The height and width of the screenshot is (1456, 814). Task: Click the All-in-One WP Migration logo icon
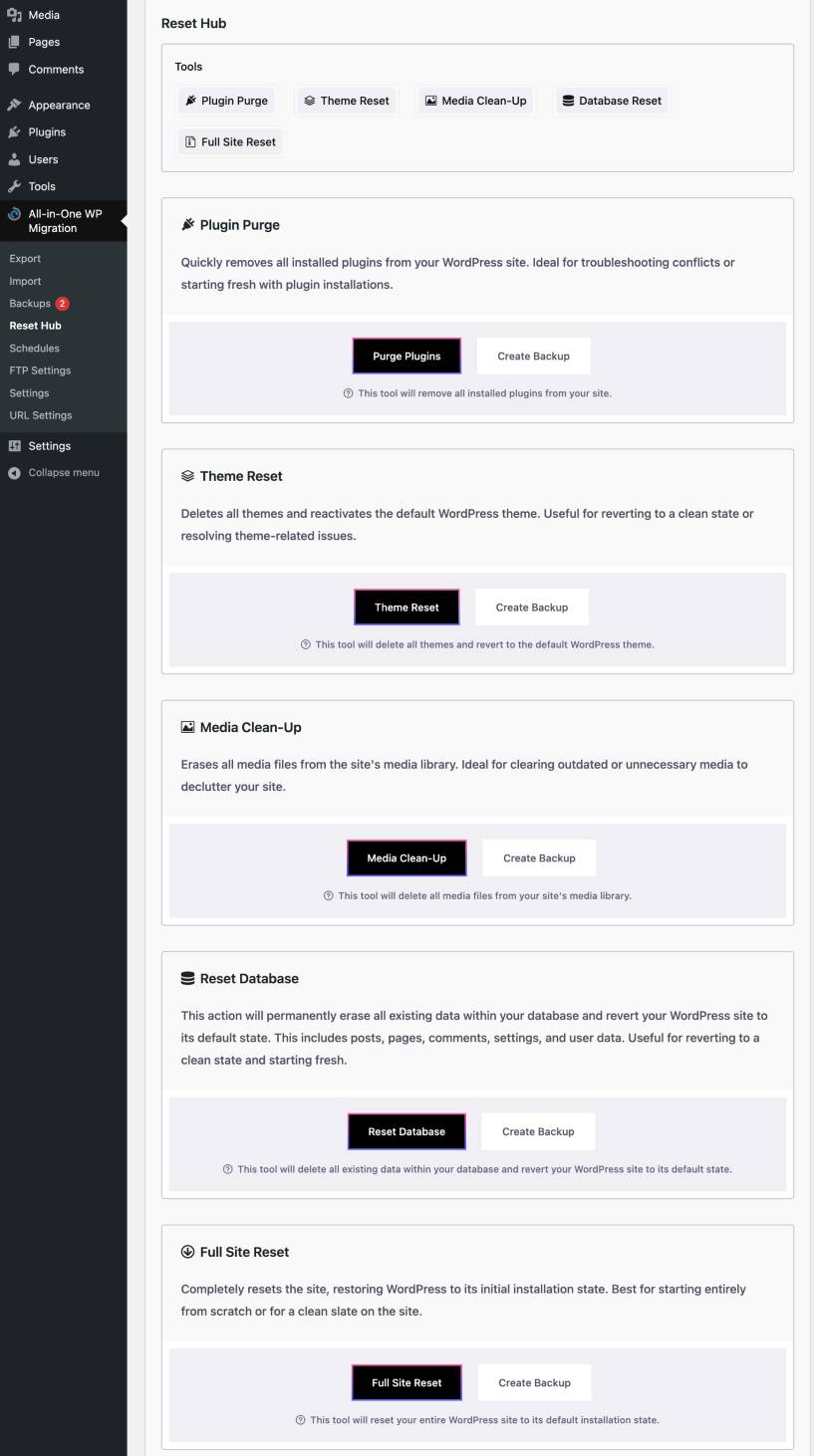click(14, 214)
